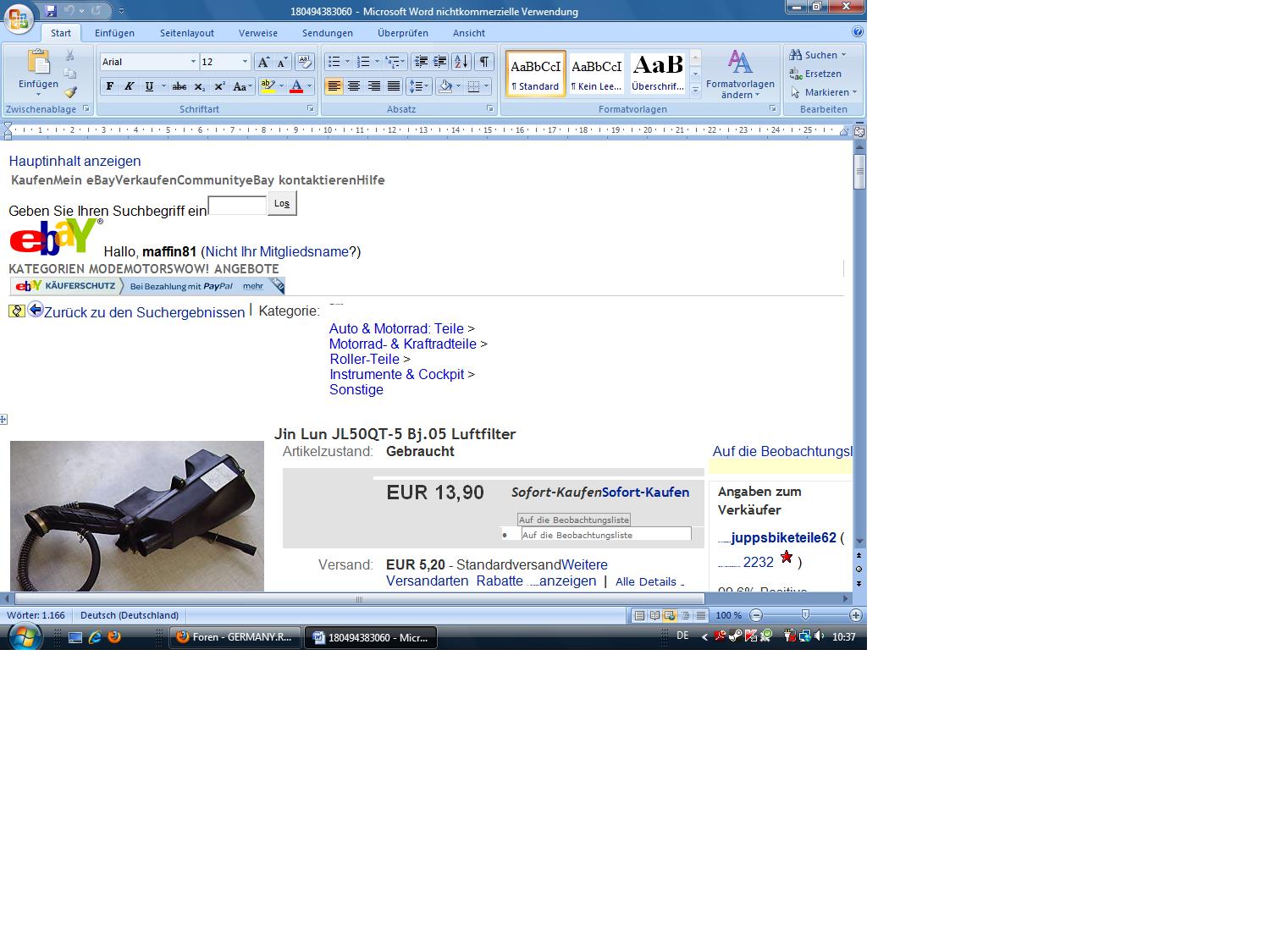Increase font size with the grow font icon

(264, 62)
